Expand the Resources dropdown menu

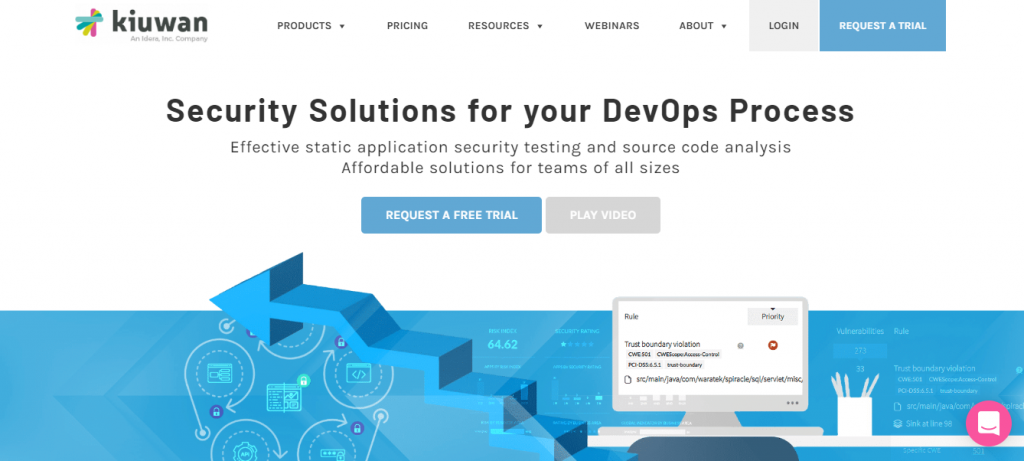point(505,26)
